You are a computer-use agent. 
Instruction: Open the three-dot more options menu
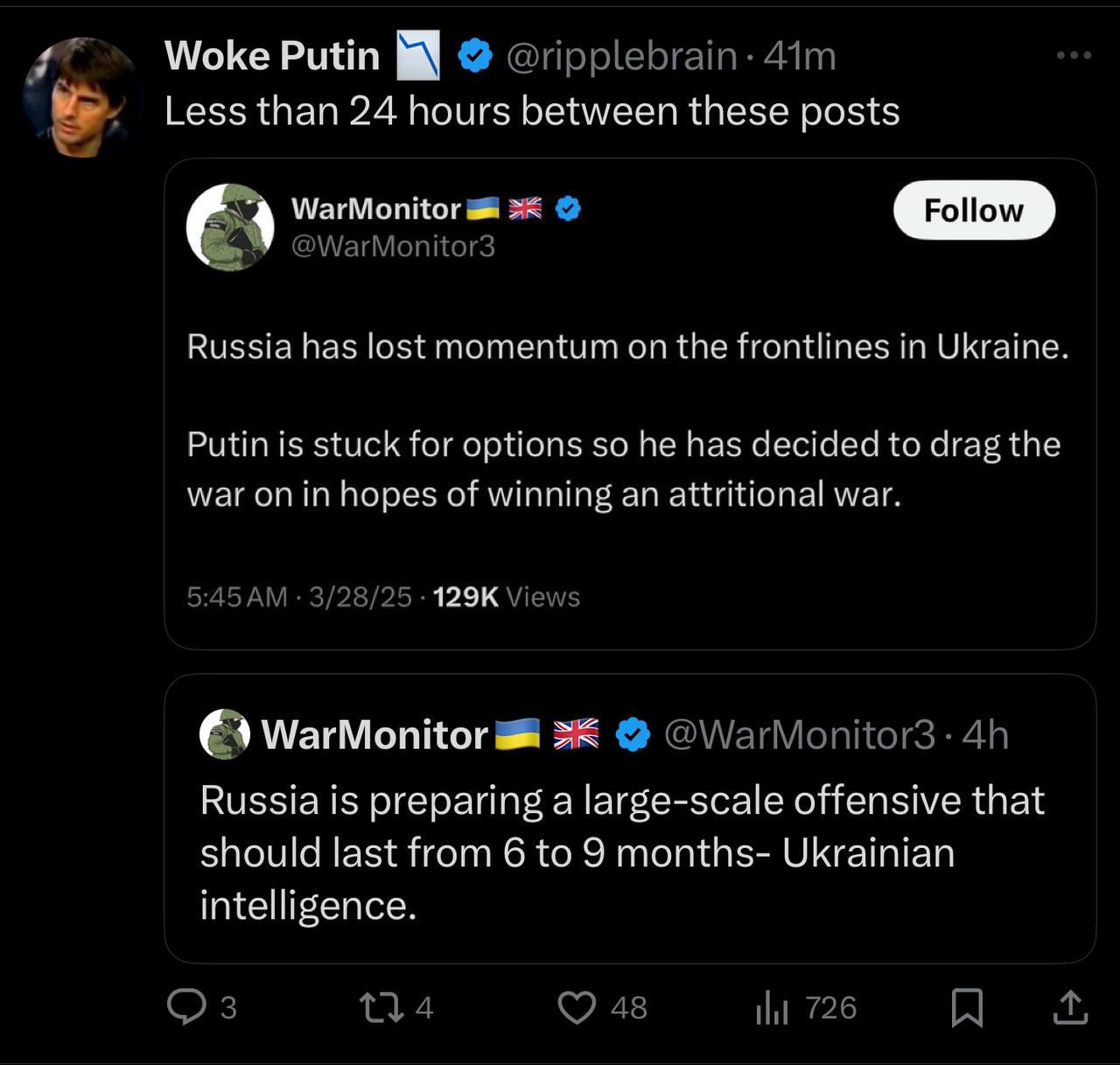tap(1074, 55)
